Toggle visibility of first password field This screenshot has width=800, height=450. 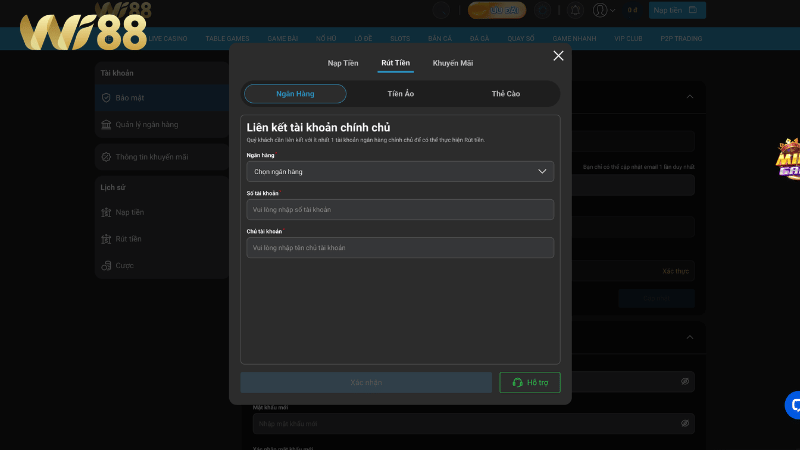[685, 382]
